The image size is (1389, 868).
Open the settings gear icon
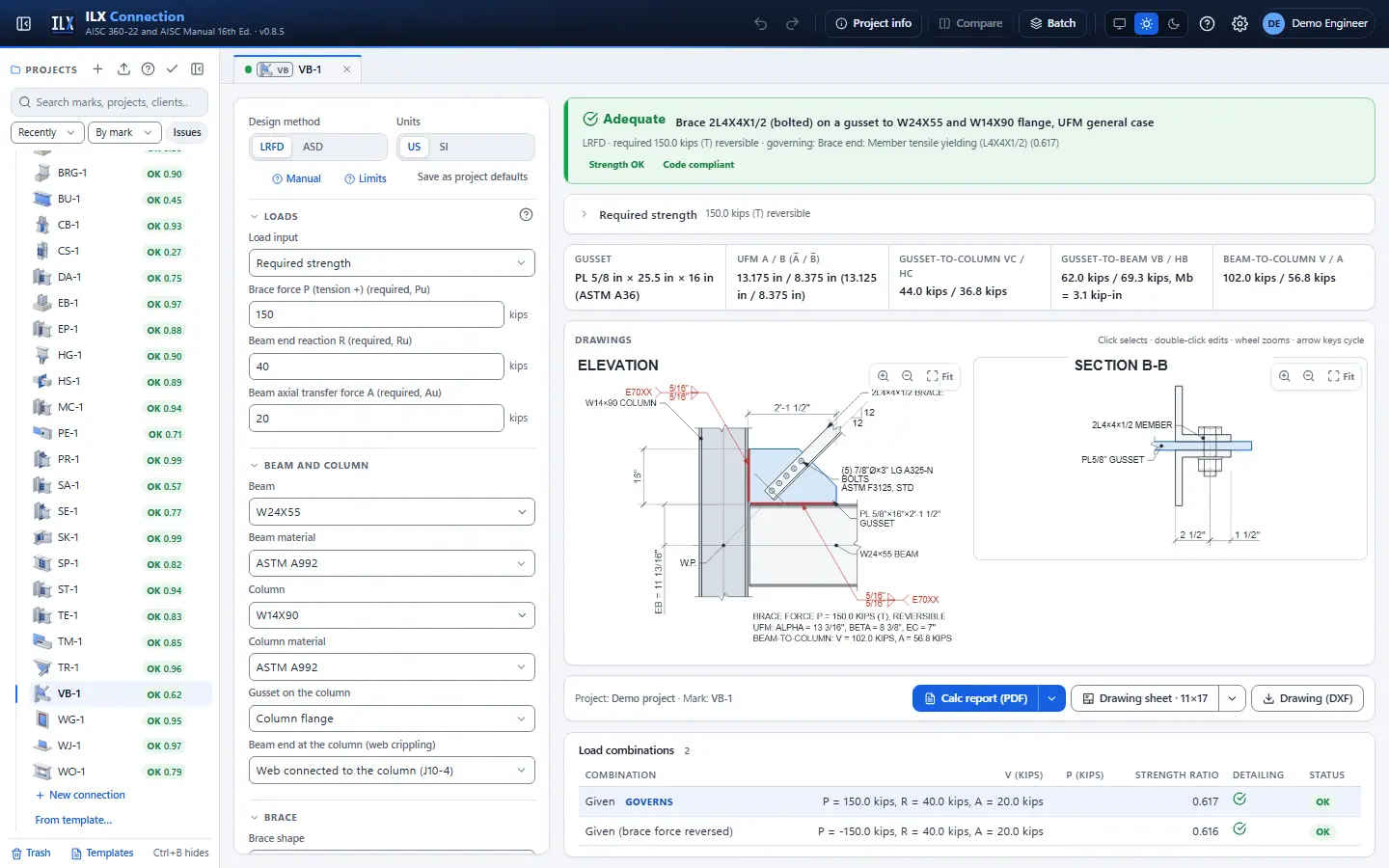point(1240,23)
